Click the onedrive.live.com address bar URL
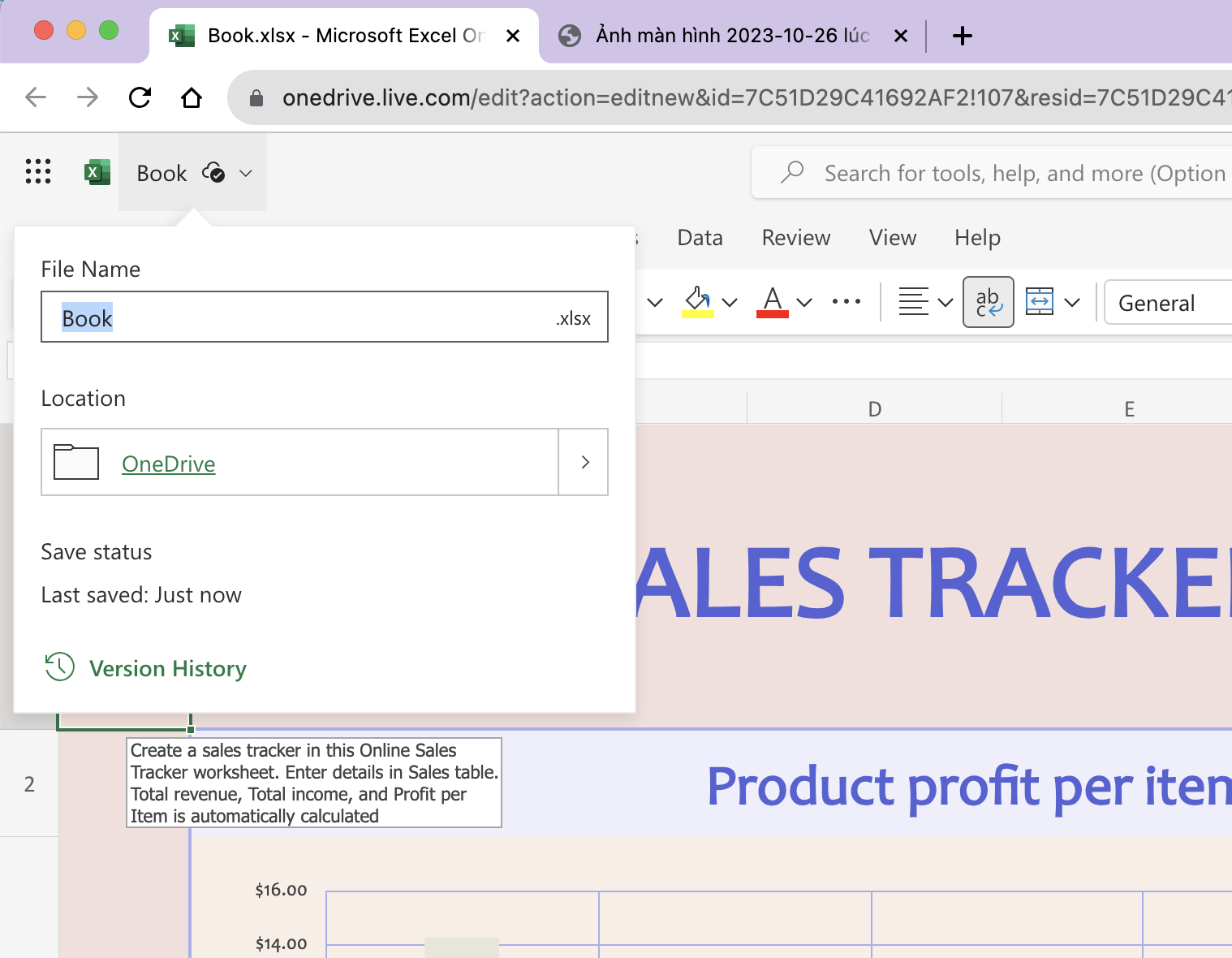 (755, 98)
